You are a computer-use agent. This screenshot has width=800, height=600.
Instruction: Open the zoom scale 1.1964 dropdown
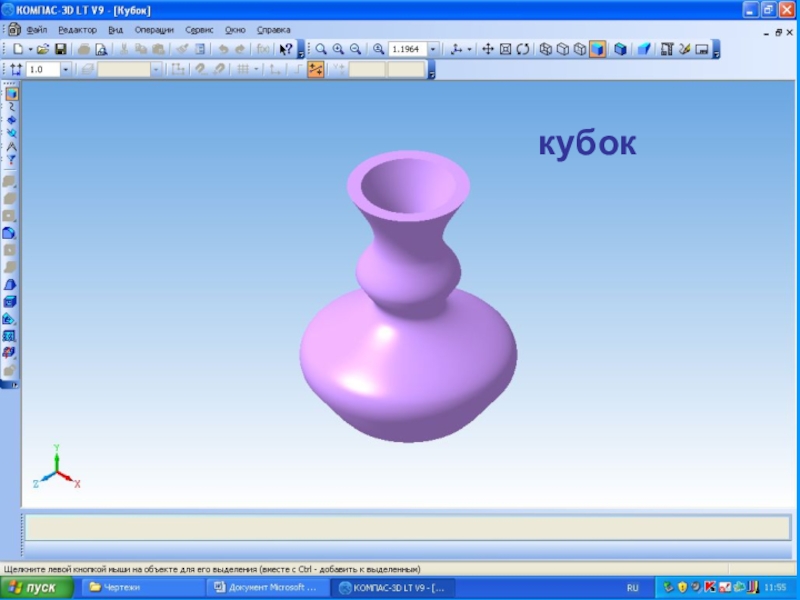point(433,49)
